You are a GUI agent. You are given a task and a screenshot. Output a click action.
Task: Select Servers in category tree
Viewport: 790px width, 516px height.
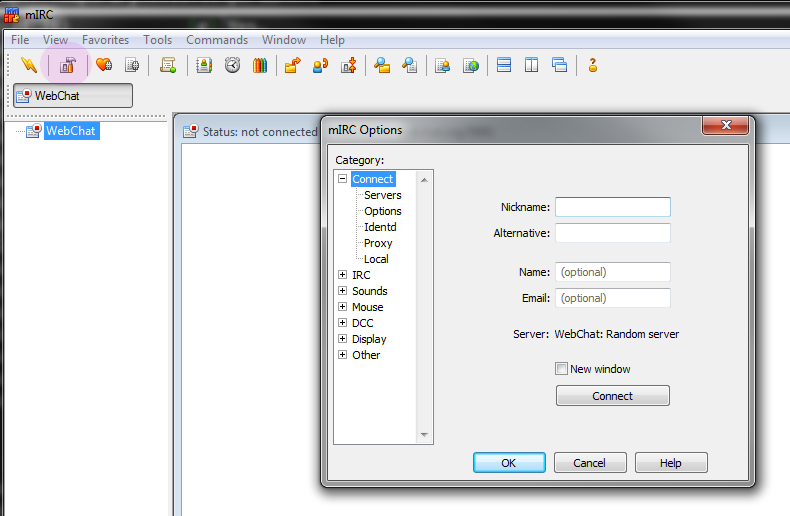click(x=383, y=195)
